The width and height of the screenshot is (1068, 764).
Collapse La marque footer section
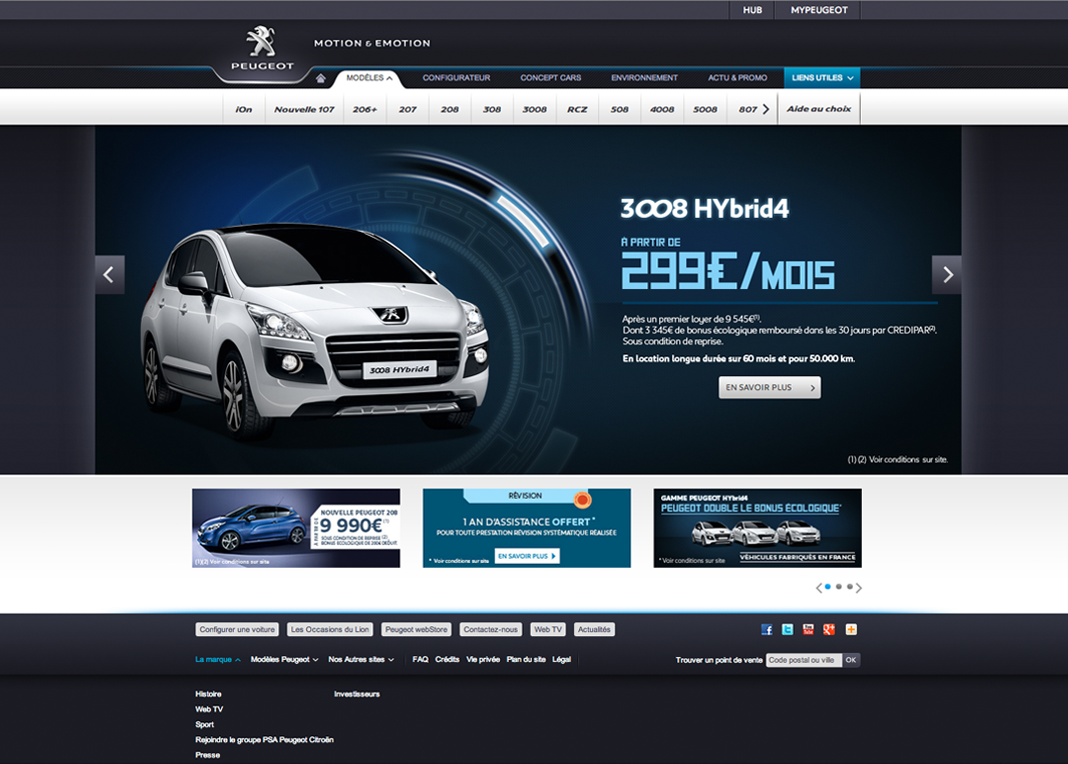click(218, 659)
